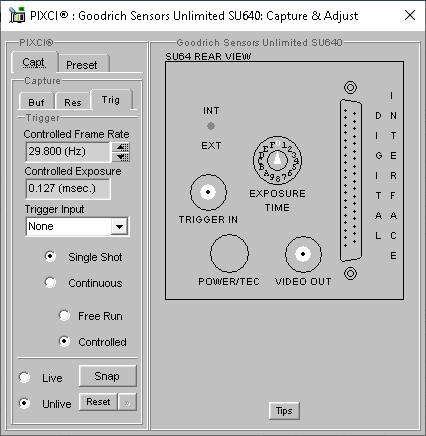Select the Unlive radio button

click(24, 403)
